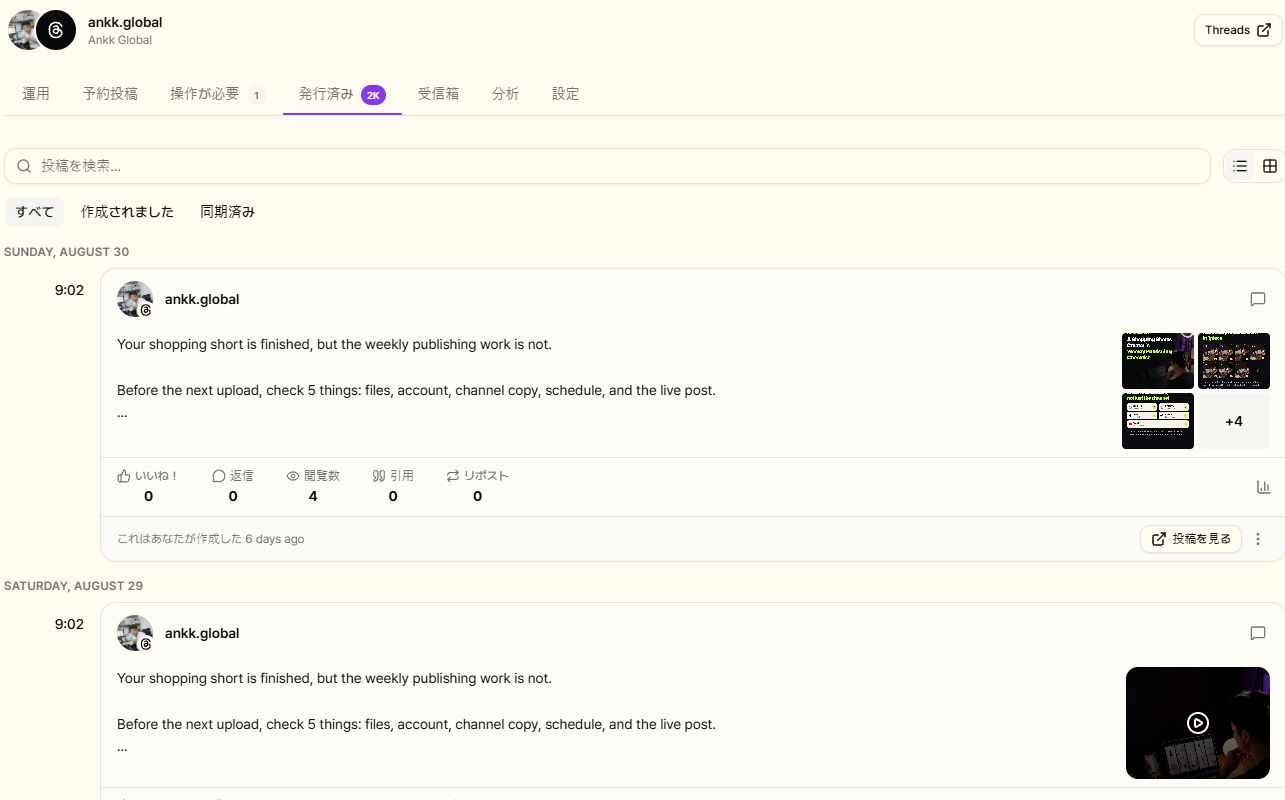Click the リポスト repost icon
The height and width of the screenshot is (800, 1285).
click(x=453, y=476)
